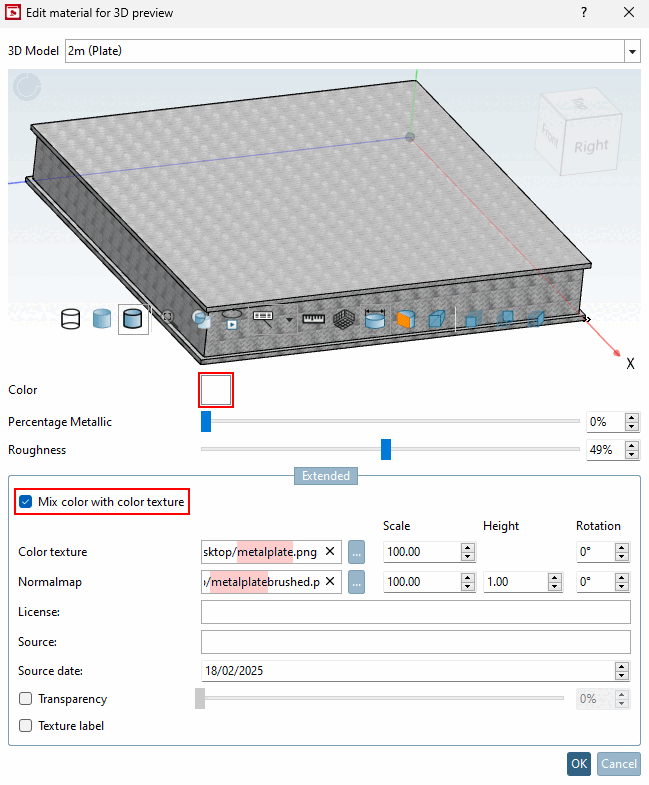Decrease the Color texture Scale value

(468, 557)
